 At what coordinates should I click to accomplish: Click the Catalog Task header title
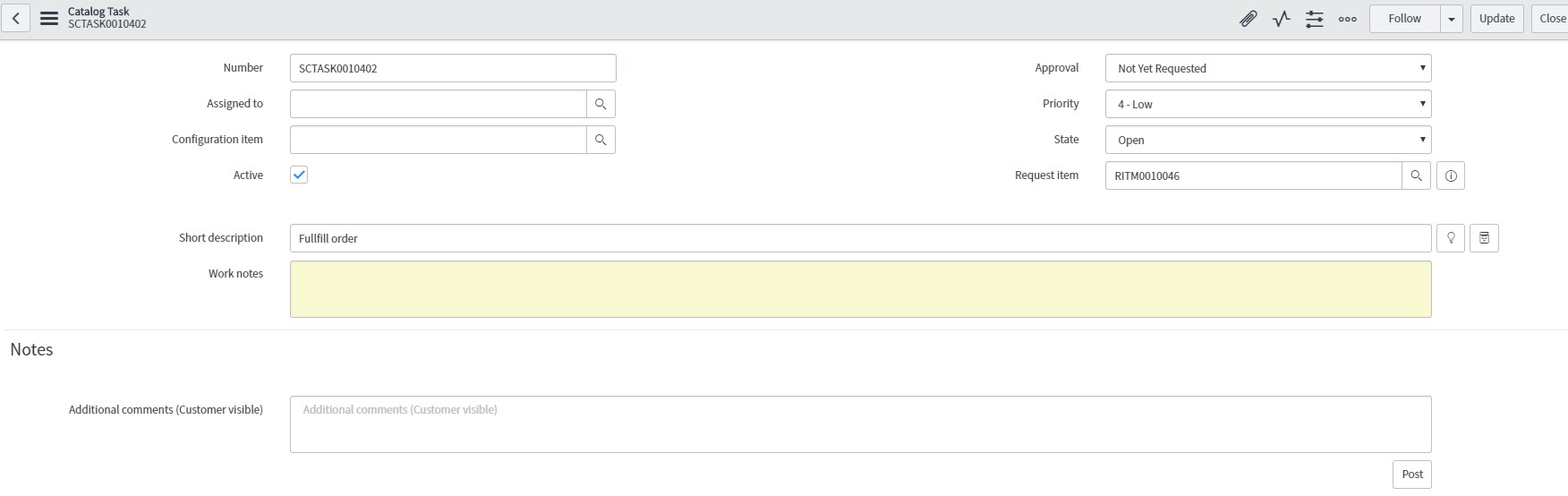point(98,12)
